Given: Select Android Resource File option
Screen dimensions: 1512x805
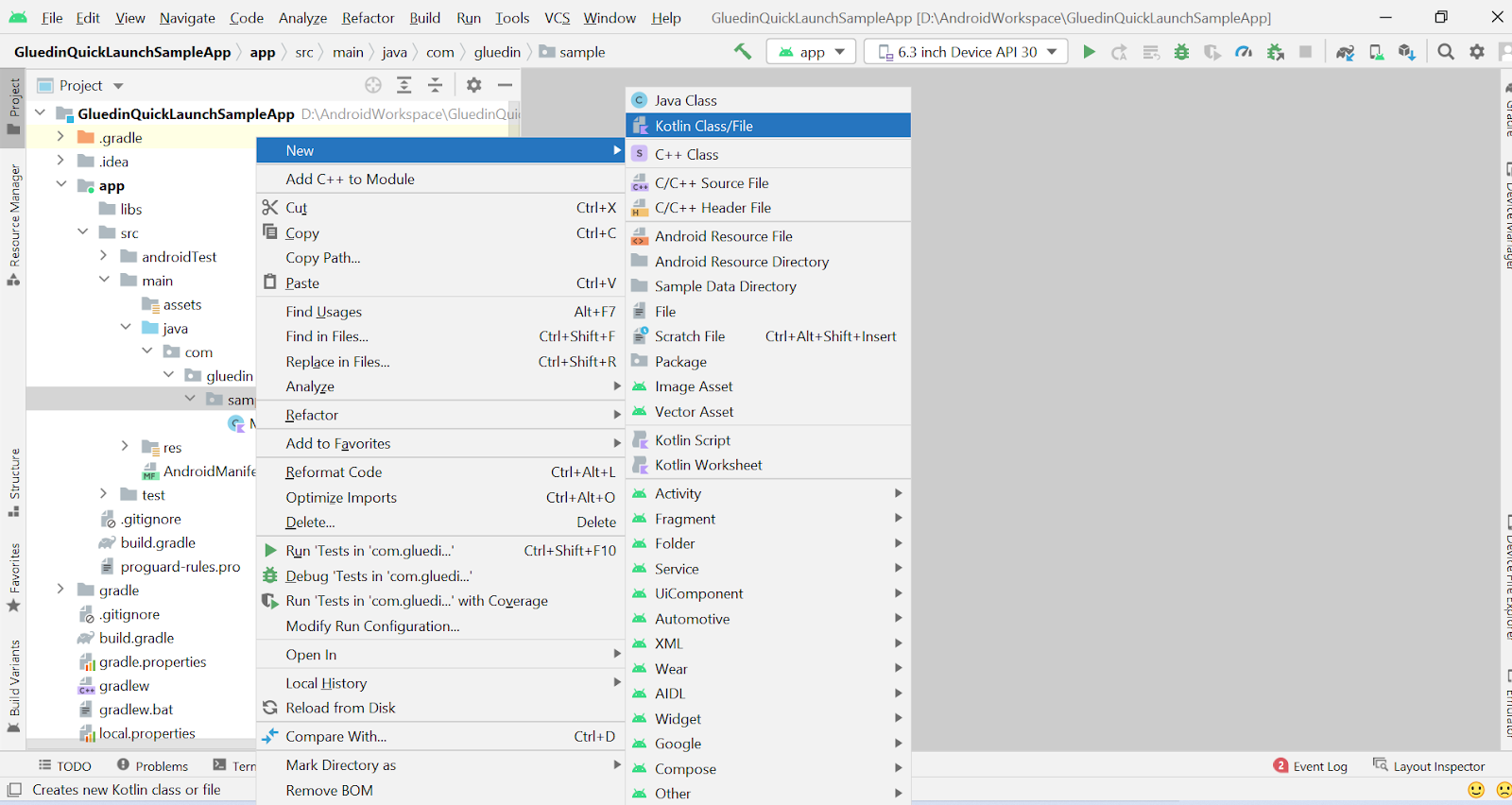Looking at the screenshot, I should tap(768, 236).
